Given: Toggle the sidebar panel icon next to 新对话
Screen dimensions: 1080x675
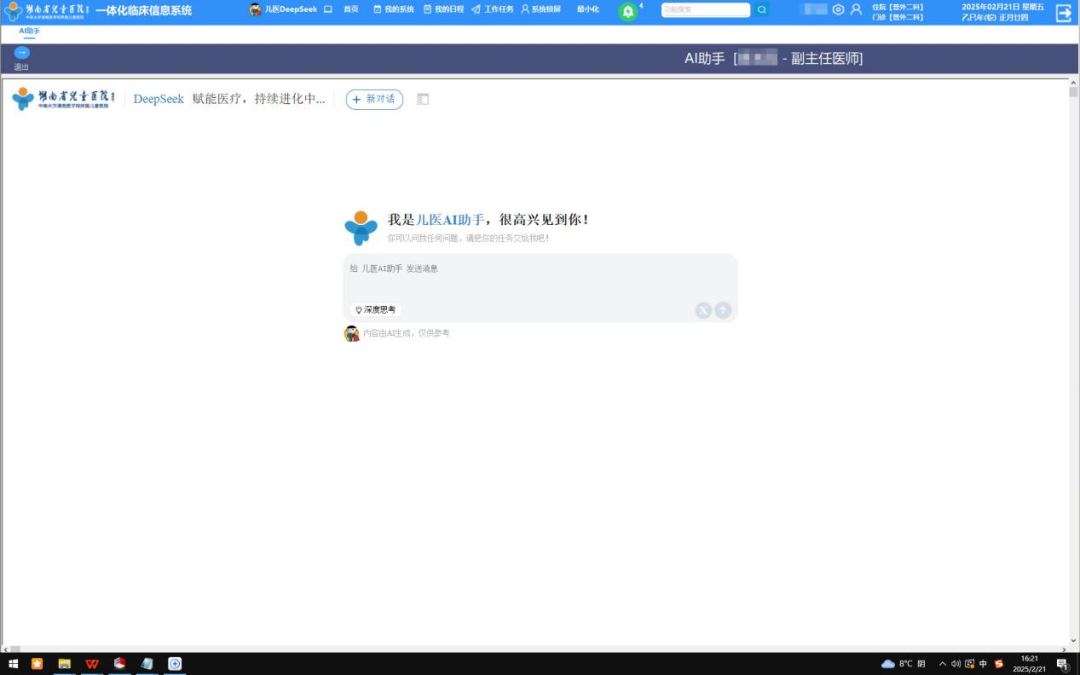Looking at the screenshot, I should pos(423,99).
